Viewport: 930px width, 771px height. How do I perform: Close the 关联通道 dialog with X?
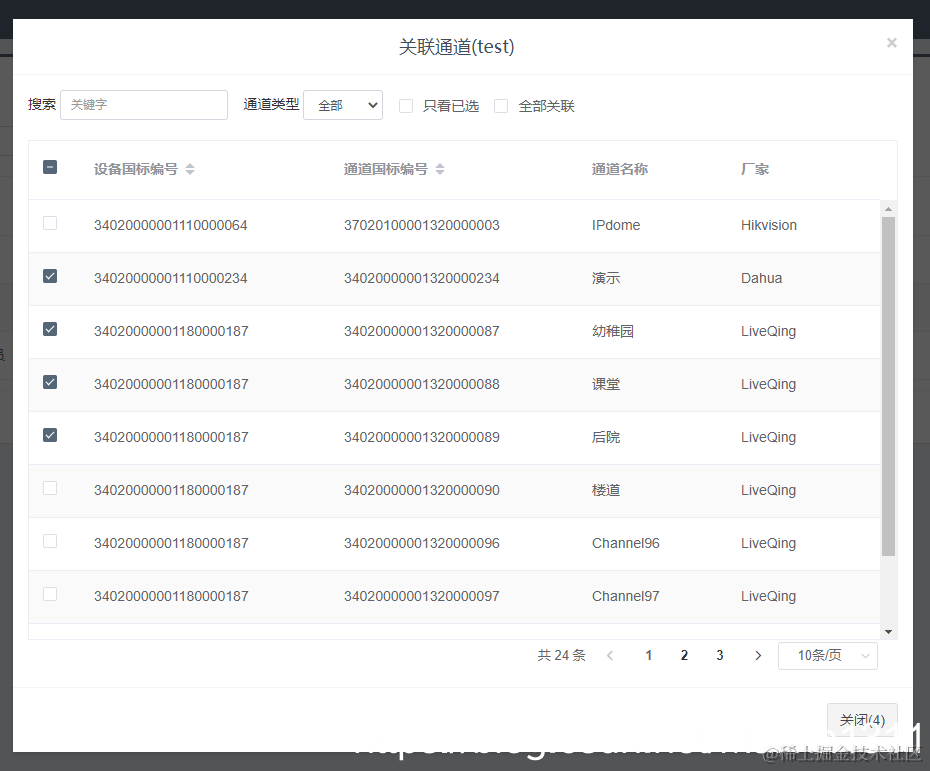tap(891, 43)
